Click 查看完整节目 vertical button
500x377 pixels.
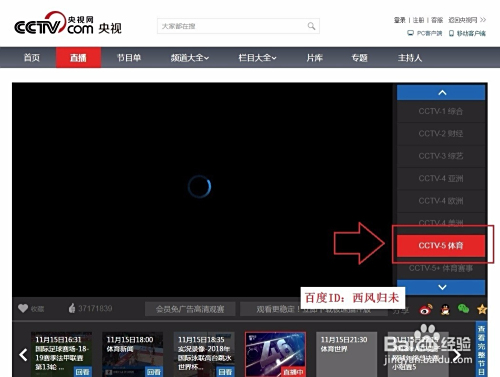(481, 349)
